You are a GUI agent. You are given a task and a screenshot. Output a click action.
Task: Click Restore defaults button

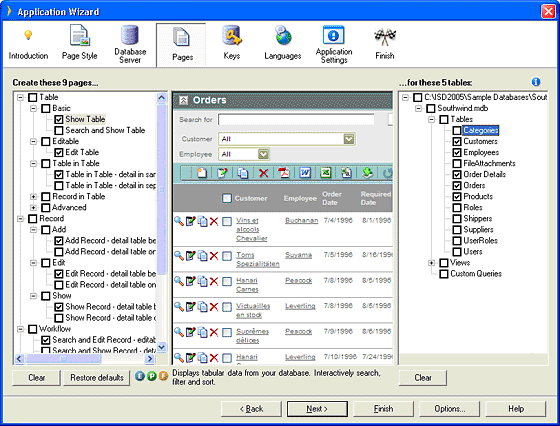[96, 378]
